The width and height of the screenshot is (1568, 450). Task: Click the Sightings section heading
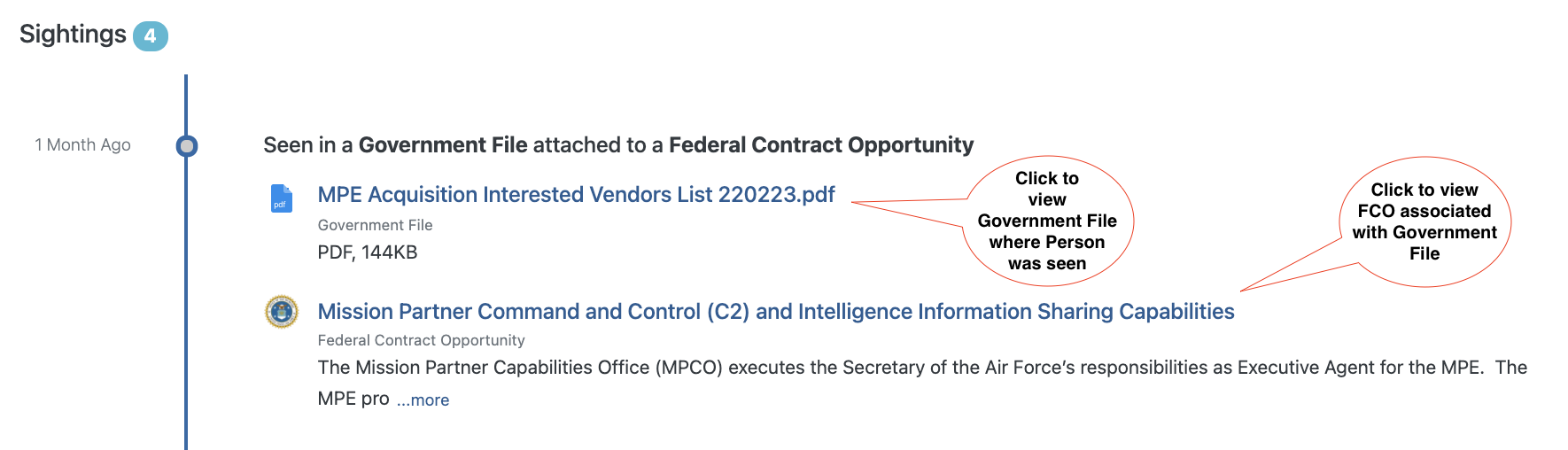73,35
